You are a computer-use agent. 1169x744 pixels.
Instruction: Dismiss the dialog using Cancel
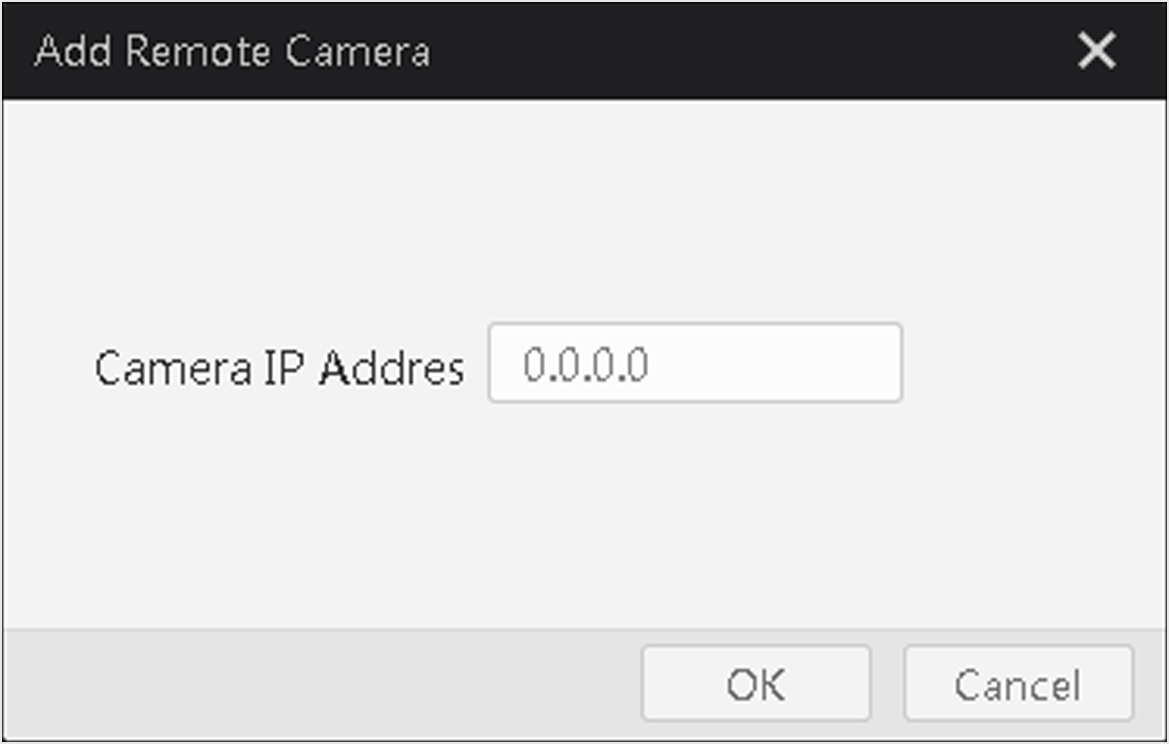1018,685
